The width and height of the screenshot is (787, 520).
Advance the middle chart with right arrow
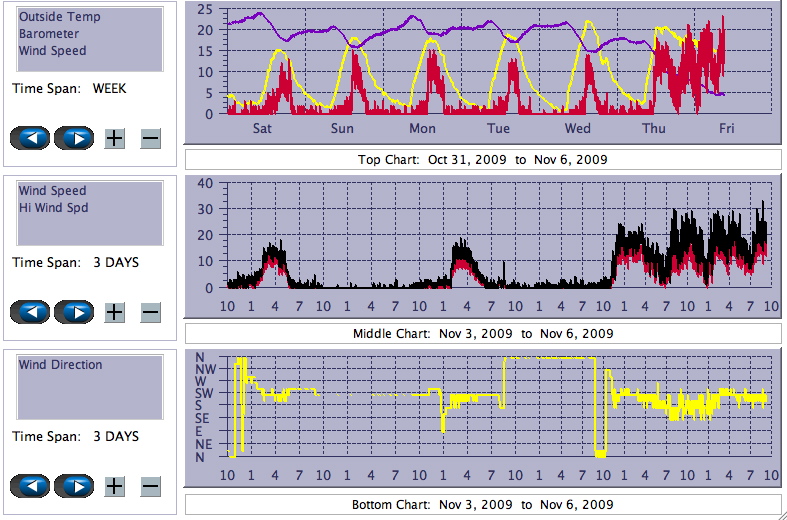point(74,312)
